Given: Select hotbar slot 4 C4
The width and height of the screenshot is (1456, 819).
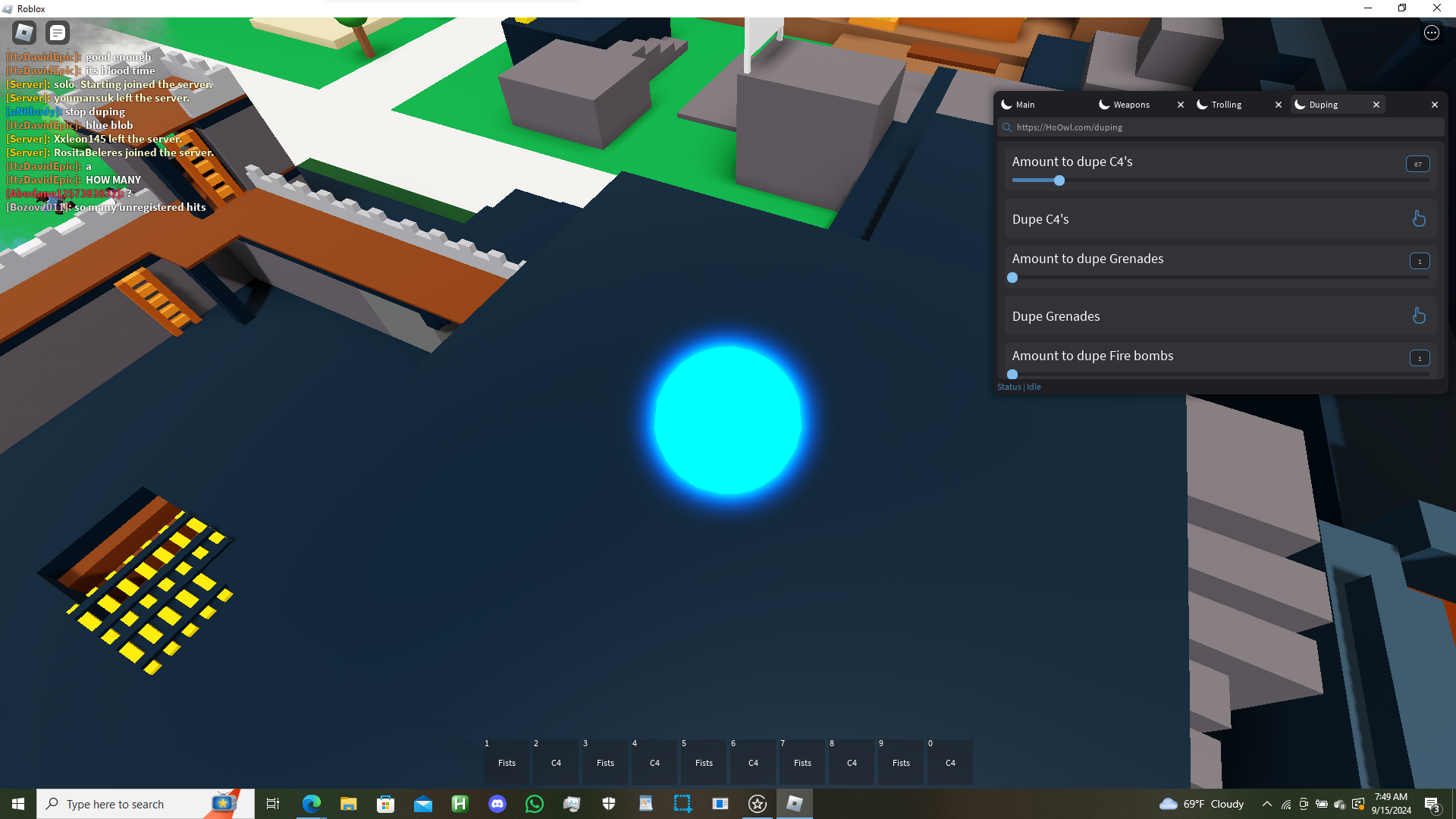Looking at the screenshot, I should (x=654, y=762).
